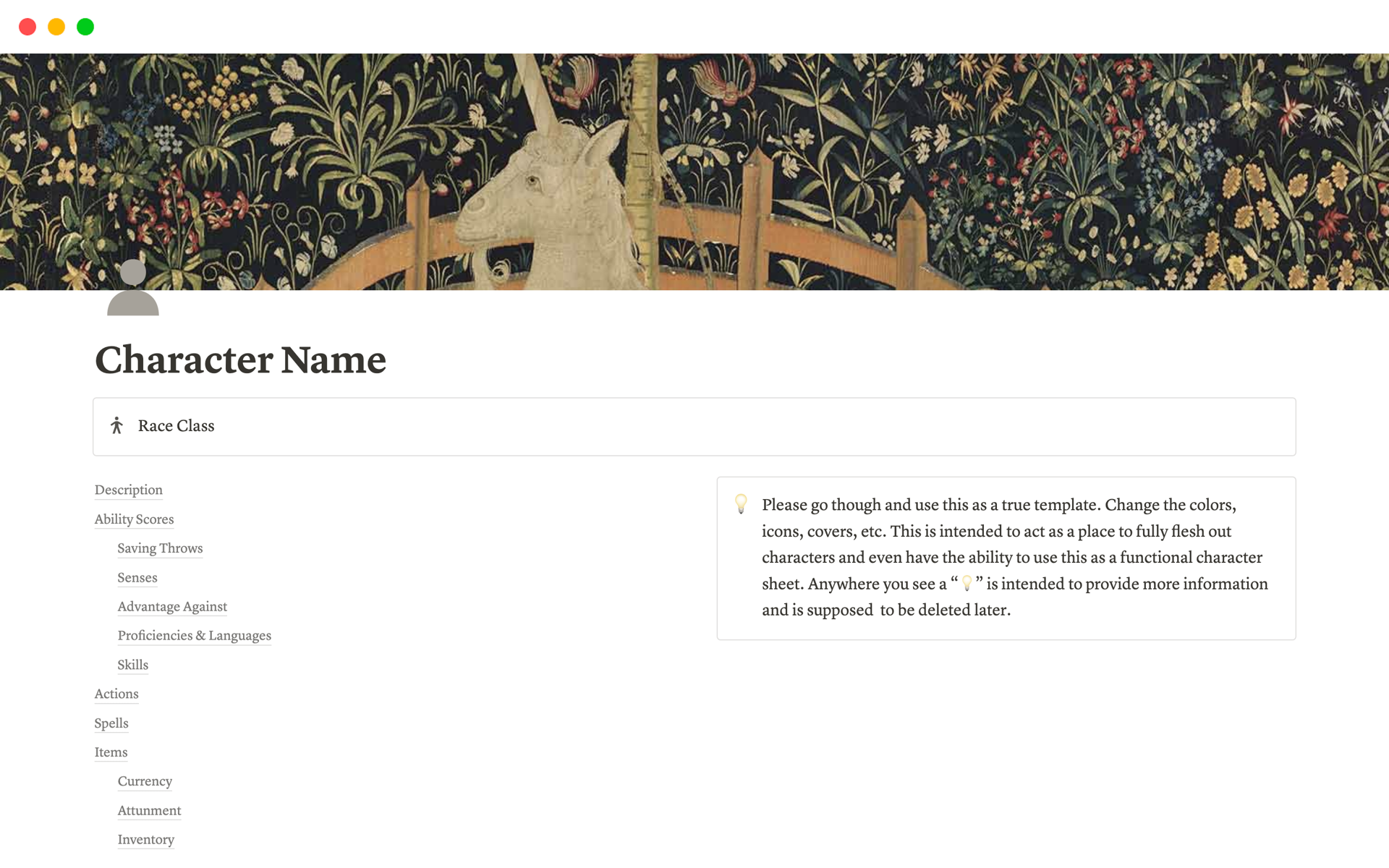Navigate to the Currency section
1389x868 pixels.
(145, 781)
